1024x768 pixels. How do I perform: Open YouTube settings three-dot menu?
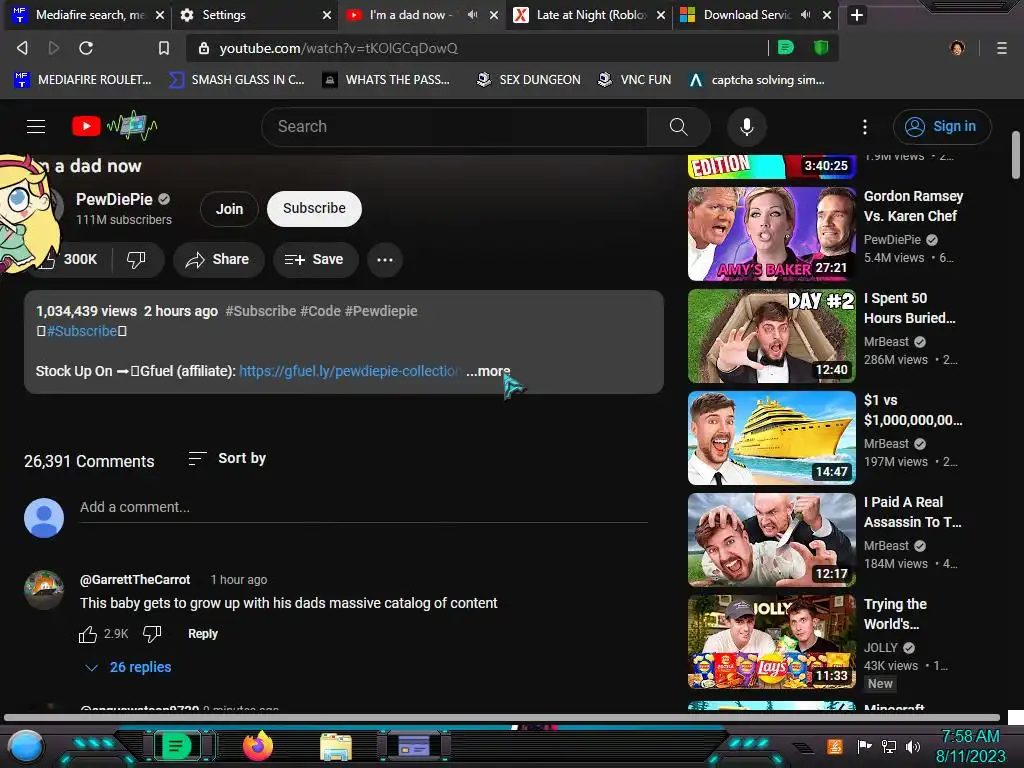(x=865, y=127)
